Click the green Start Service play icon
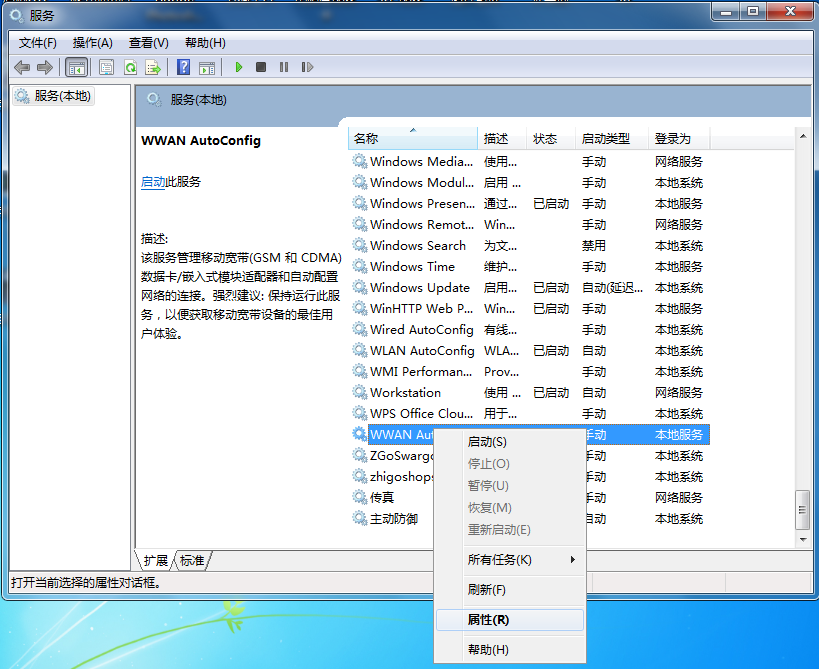 239,67
